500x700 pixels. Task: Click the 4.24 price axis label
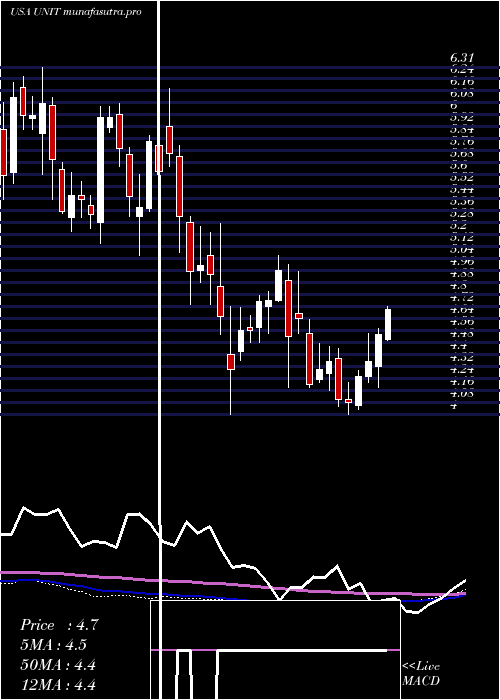[x=462, y=370]
